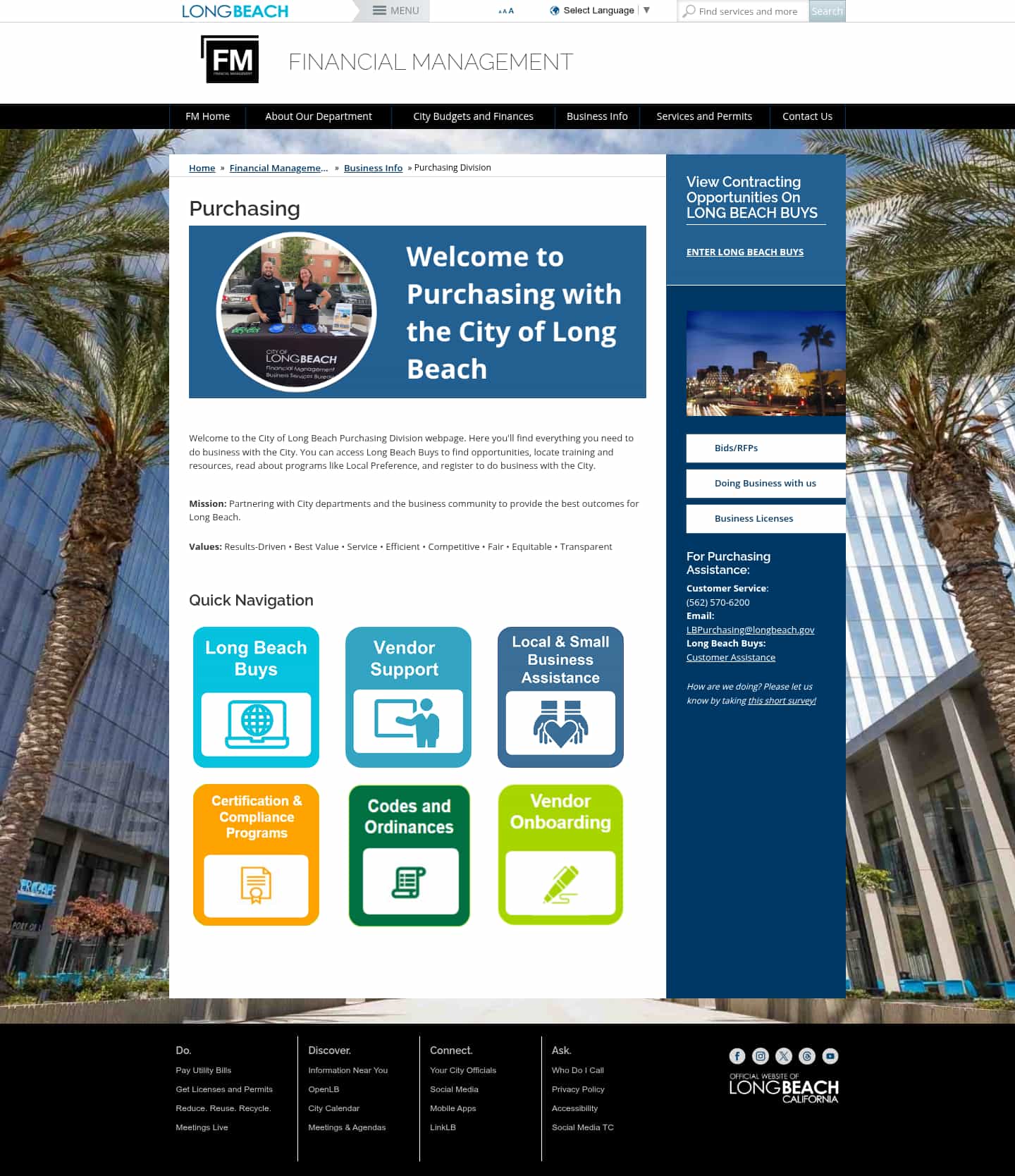Click Meetings Live footer link
The image size is (1015, 1176).
click(202, 1127)
